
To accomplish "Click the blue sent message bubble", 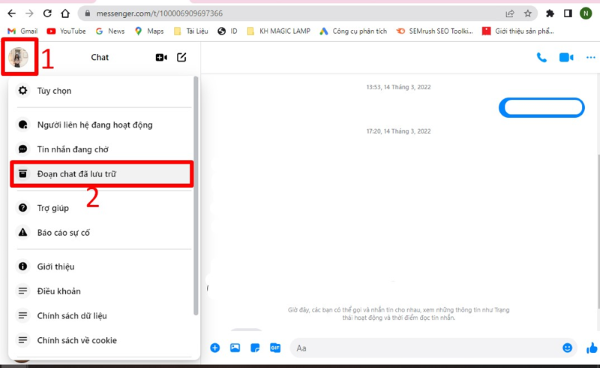I will click(541, 107).
